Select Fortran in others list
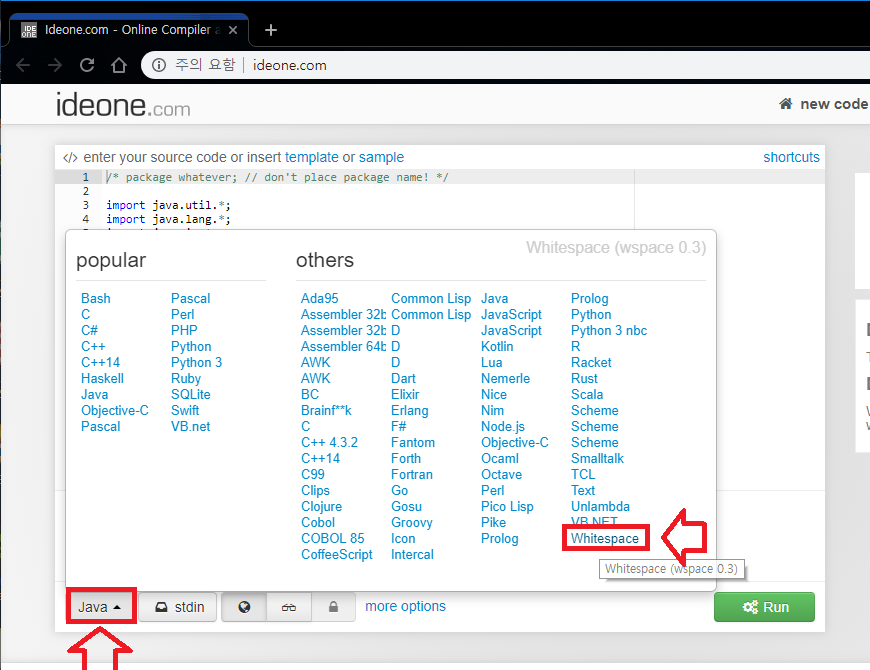The width and height of the screenshot is (870, 670). (412, 475)
